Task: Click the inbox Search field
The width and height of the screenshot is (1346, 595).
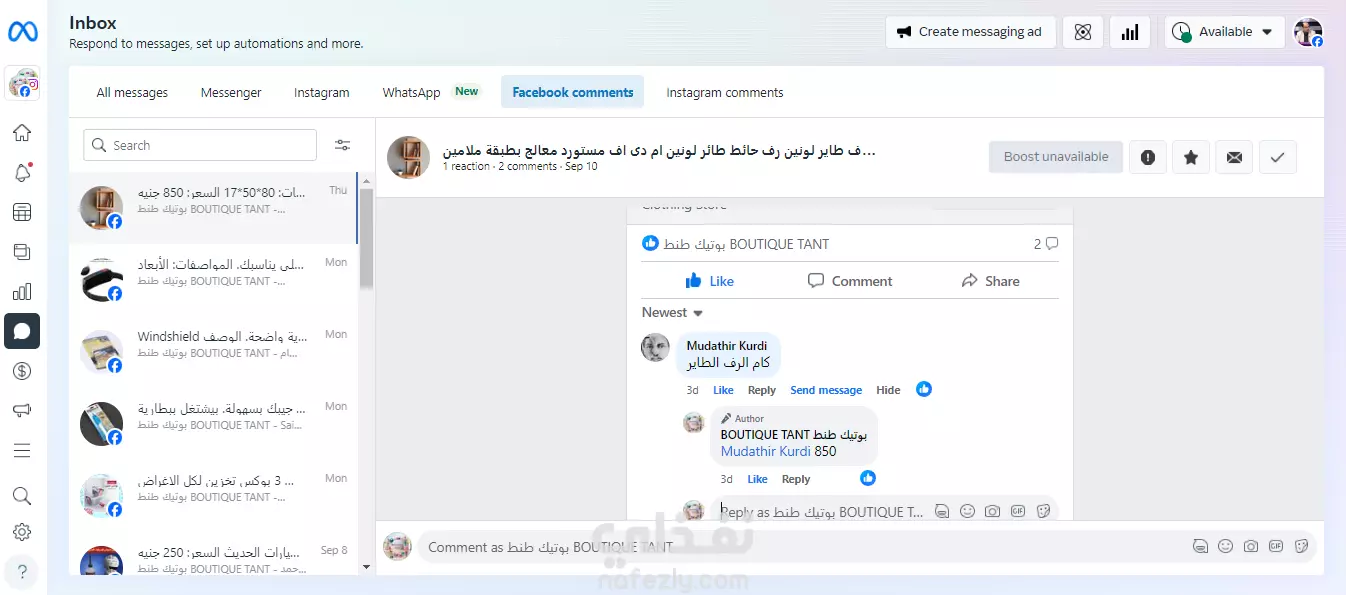Action: tap(200, 145)
